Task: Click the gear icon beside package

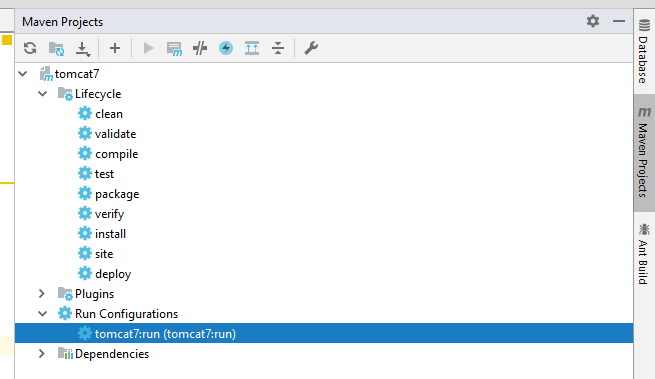Action: point(85,193)
